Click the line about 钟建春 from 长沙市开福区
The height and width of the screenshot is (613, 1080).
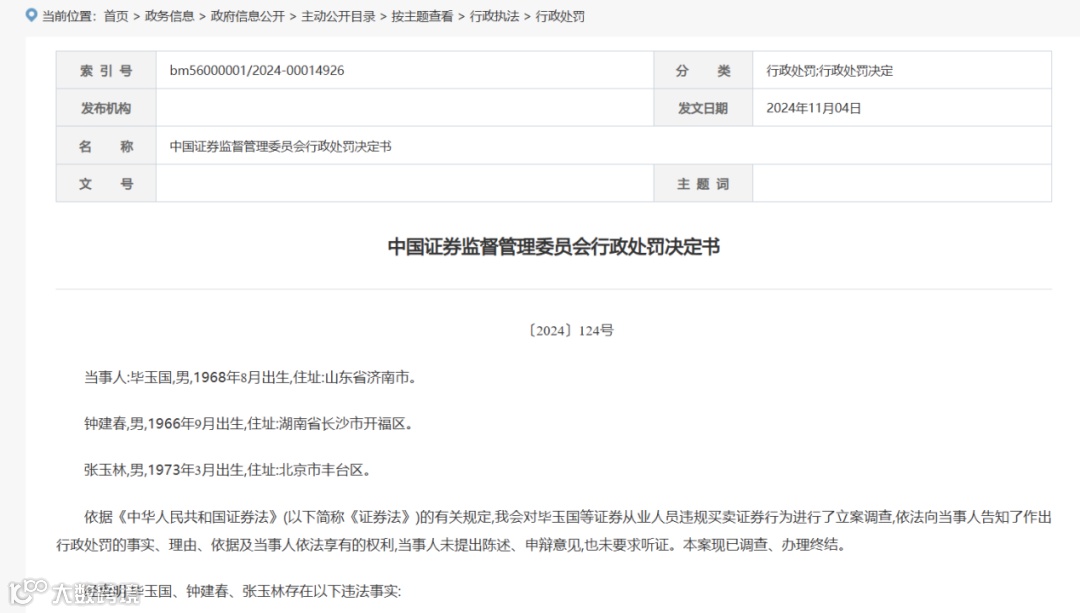pos(248,424)
